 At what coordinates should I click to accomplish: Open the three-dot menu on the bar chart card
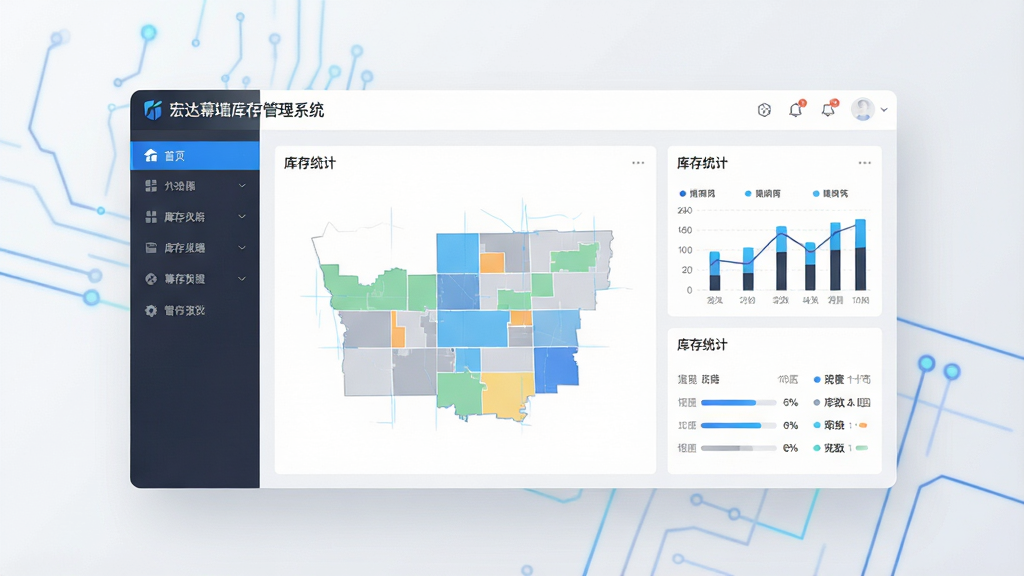pos(865,163)
